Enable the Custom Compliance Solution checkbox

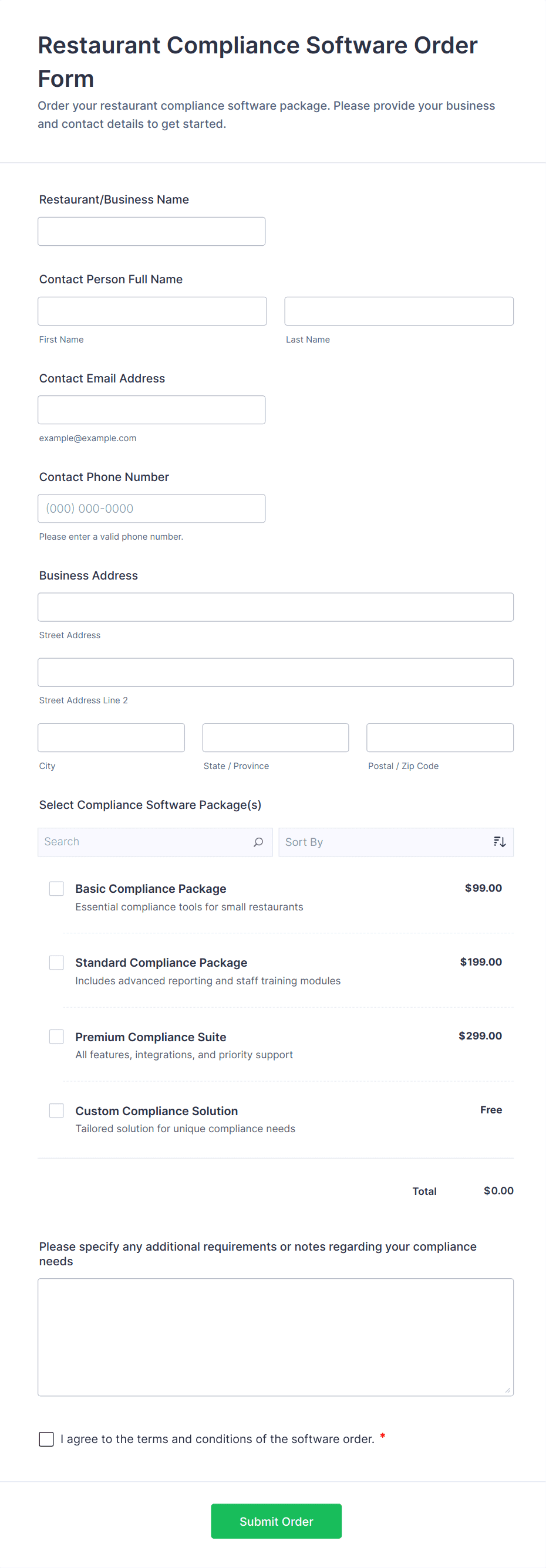coord(57,1110)
